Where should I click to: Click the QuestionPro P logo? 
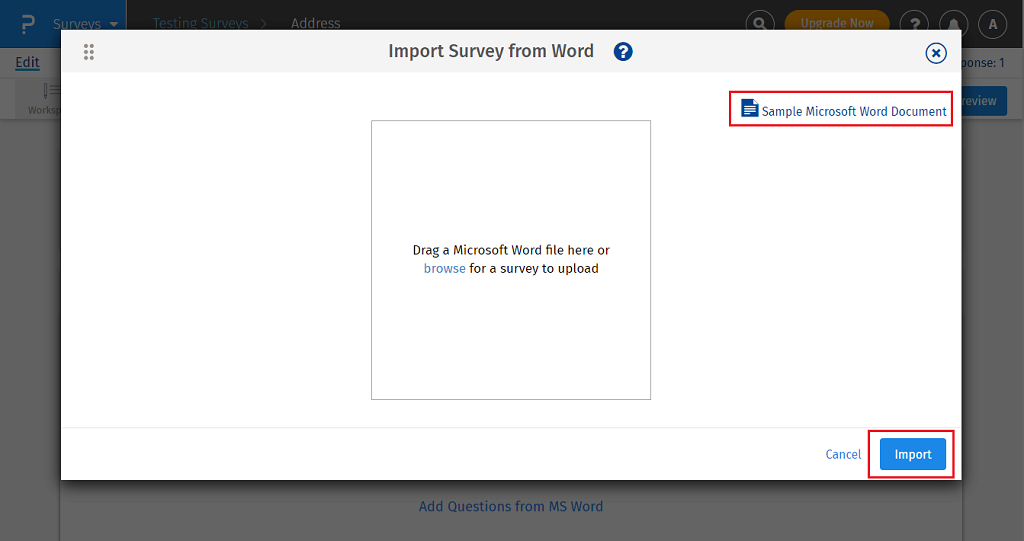(27, 23)
